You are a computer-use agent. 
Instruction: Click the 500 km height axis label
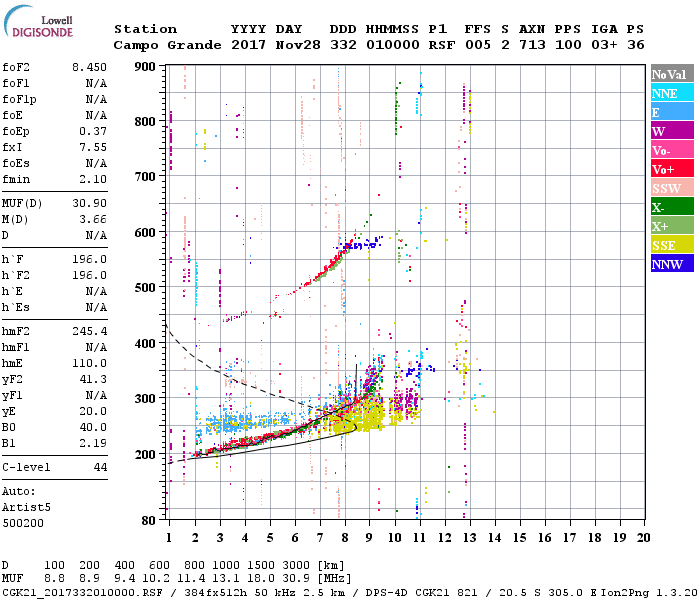pyautogui.click(x=145, y=288)
